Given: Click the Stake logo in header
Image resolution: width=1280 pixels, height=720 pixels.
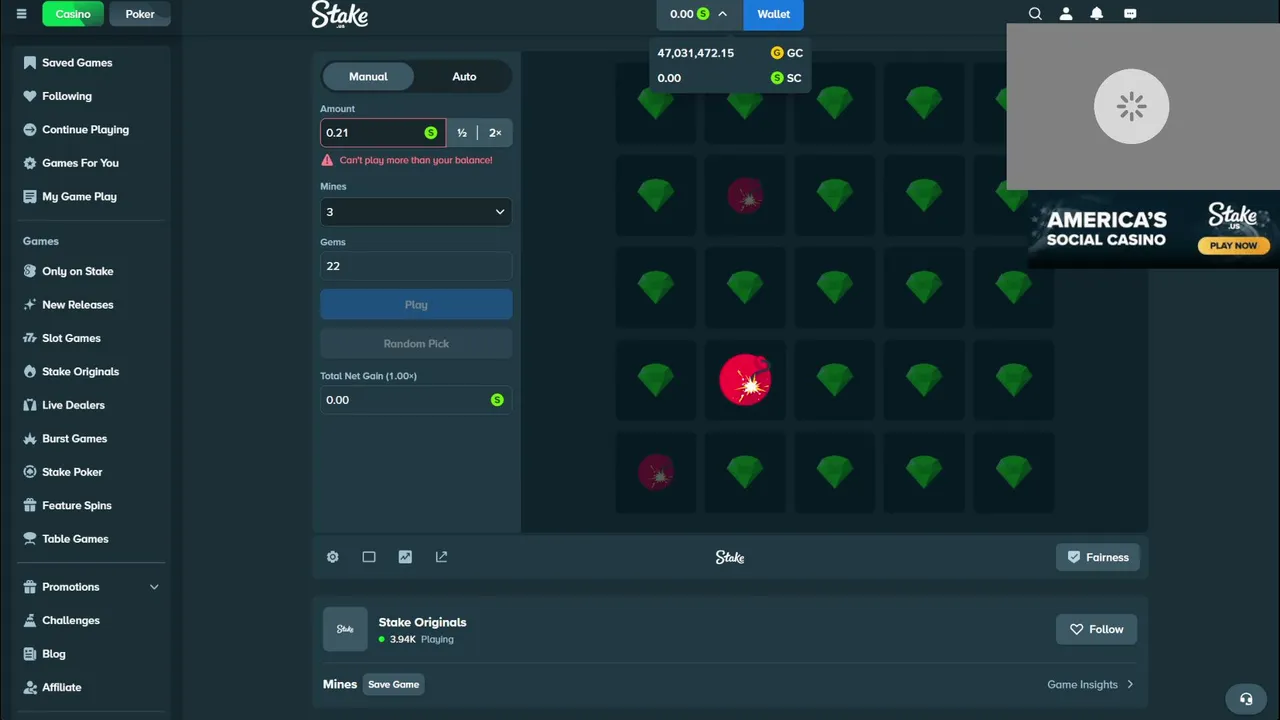Looking at the screenshot, I should 340,14.
